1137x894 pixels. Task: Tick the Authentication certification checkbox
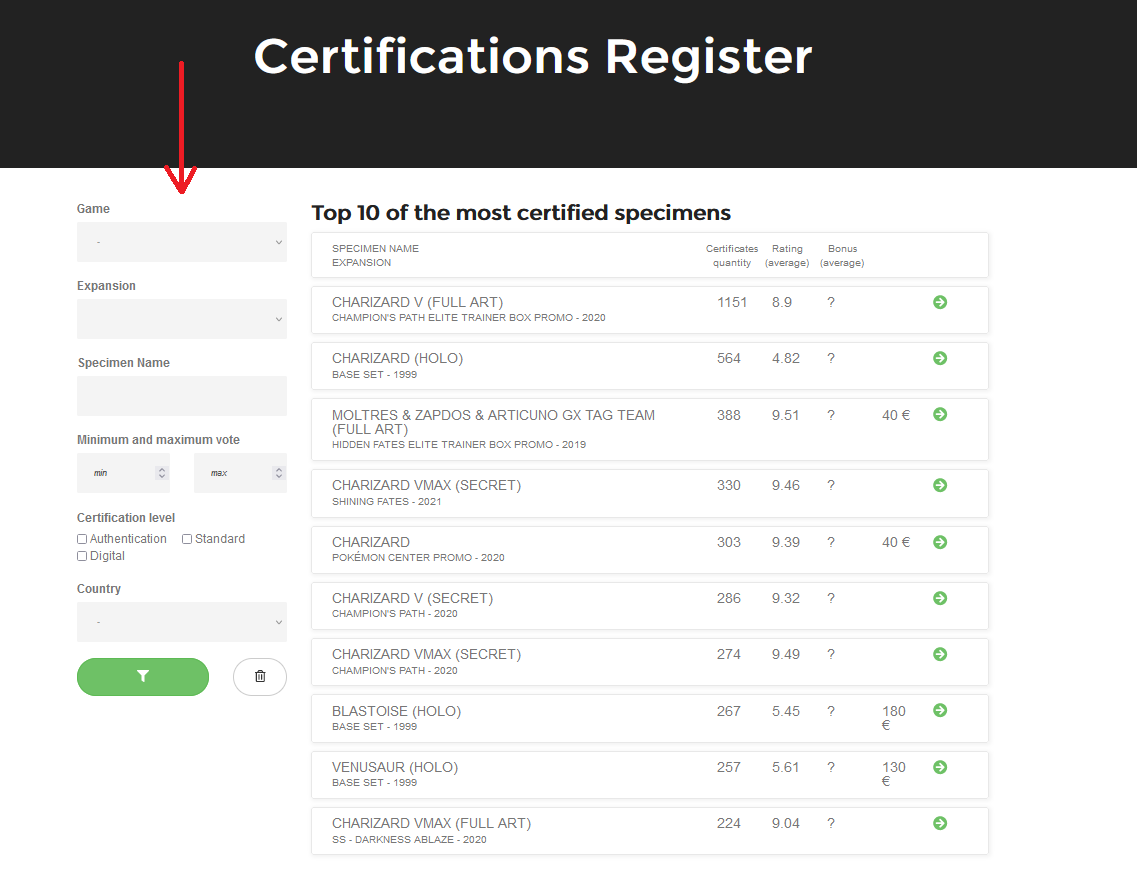point(82,539)
